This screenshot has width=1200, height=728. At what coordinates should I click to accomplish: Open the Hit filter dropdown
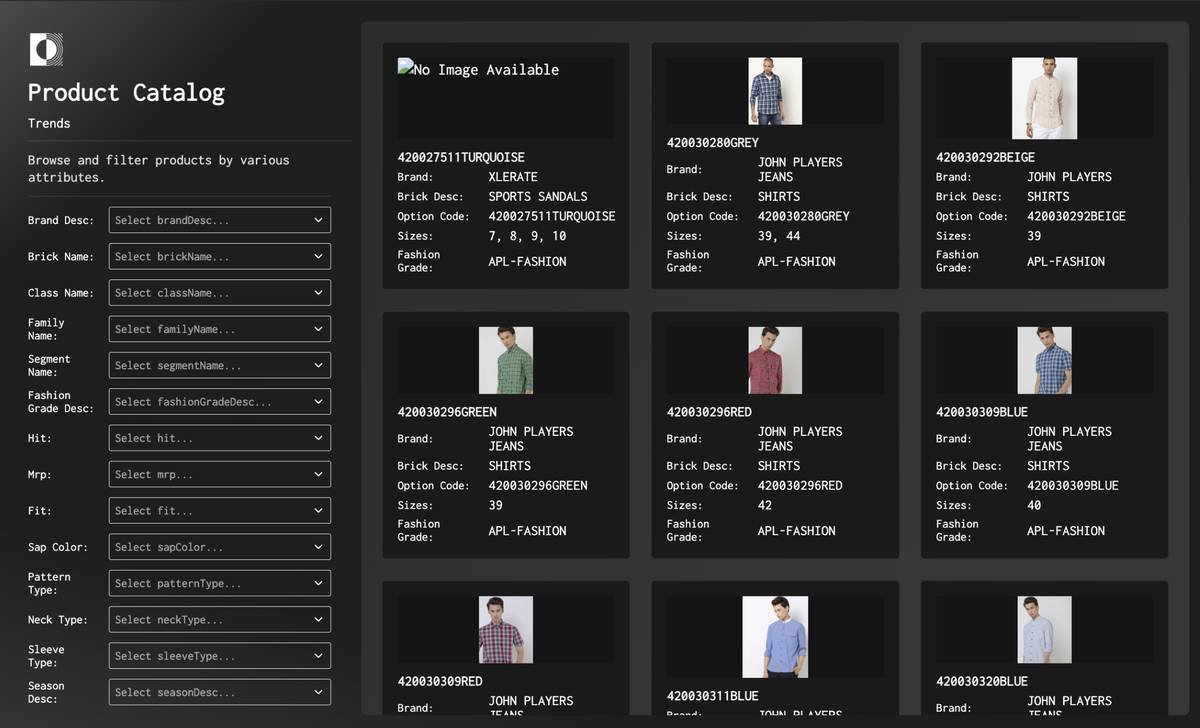(219, 438)
